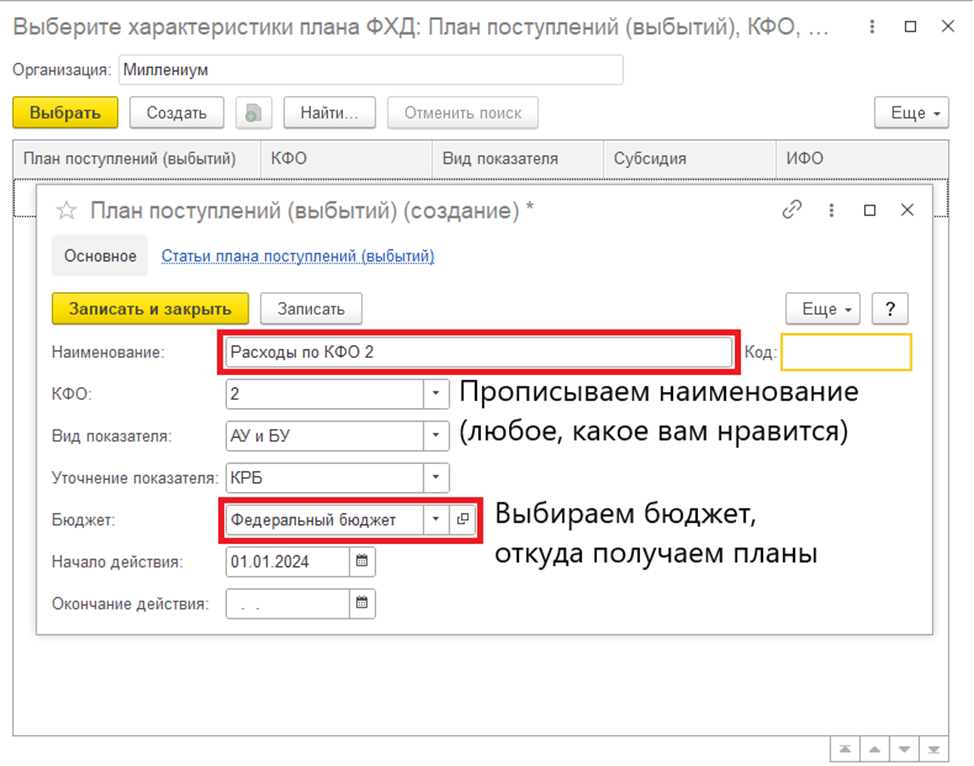
Task: Sort by Субсидия column header
Action: click(690, 159)
